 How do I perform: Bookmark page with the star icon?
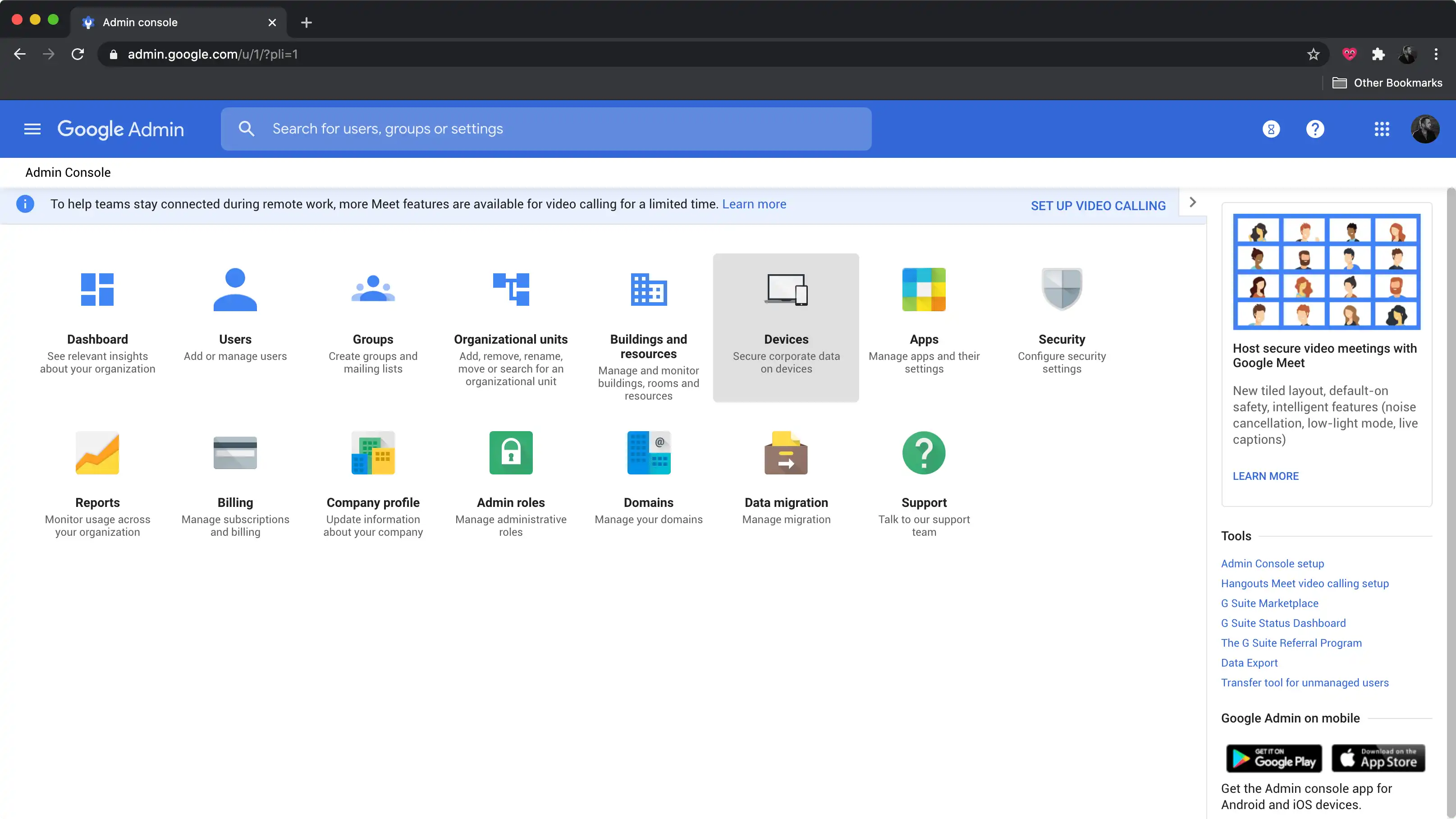pyautogui.click(x=1314, y=54)
